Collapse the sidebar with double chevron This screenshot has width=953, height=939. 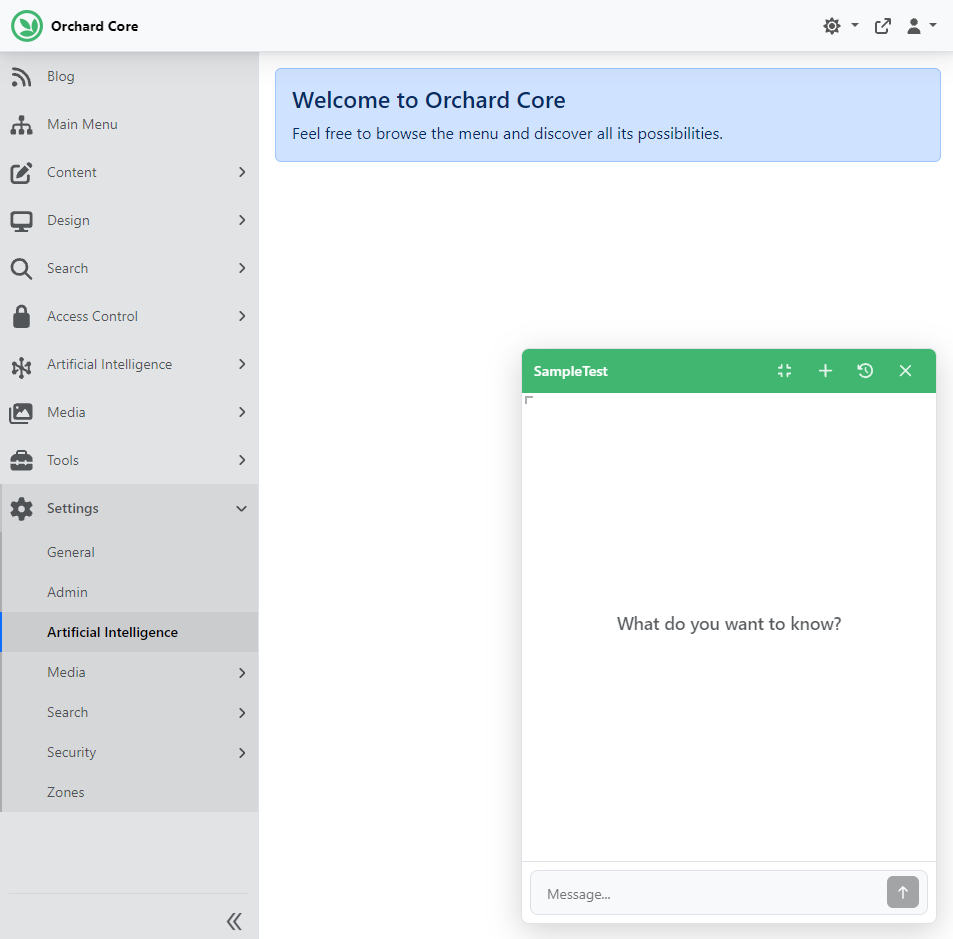point(235,921)
